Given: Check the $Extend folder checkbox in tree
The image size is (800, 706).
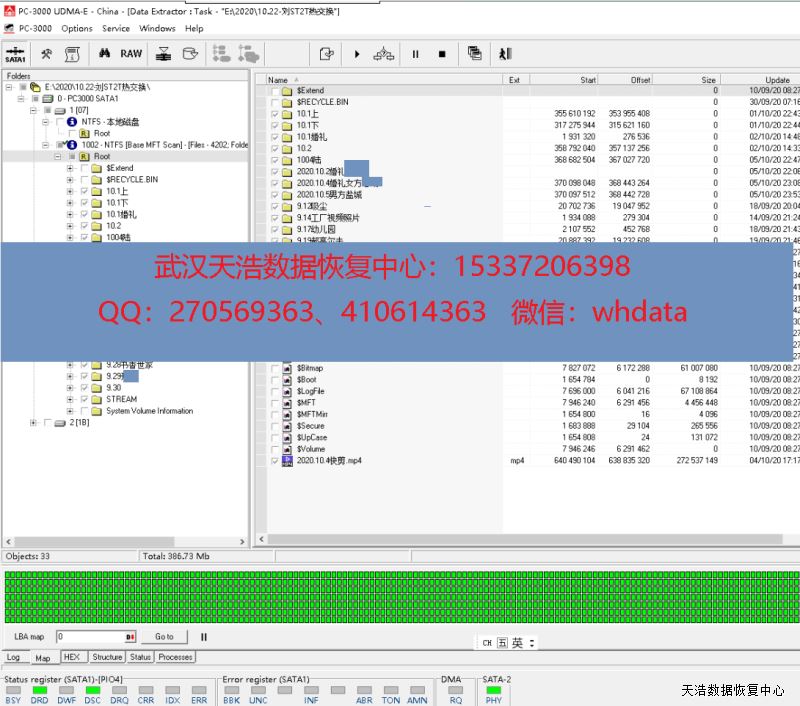Looking at the screenshot, I should pyautogui.click(x=84, y=168).
